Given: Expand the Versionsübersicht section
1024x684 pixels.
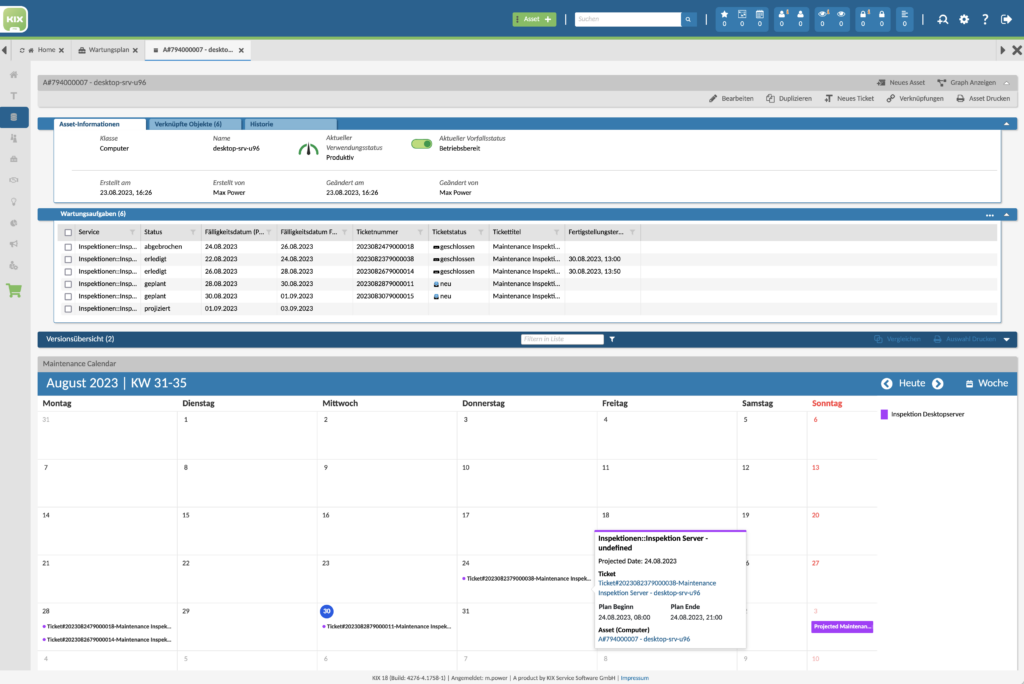Looking at the screenshot, I should [x=1007, y=339].
